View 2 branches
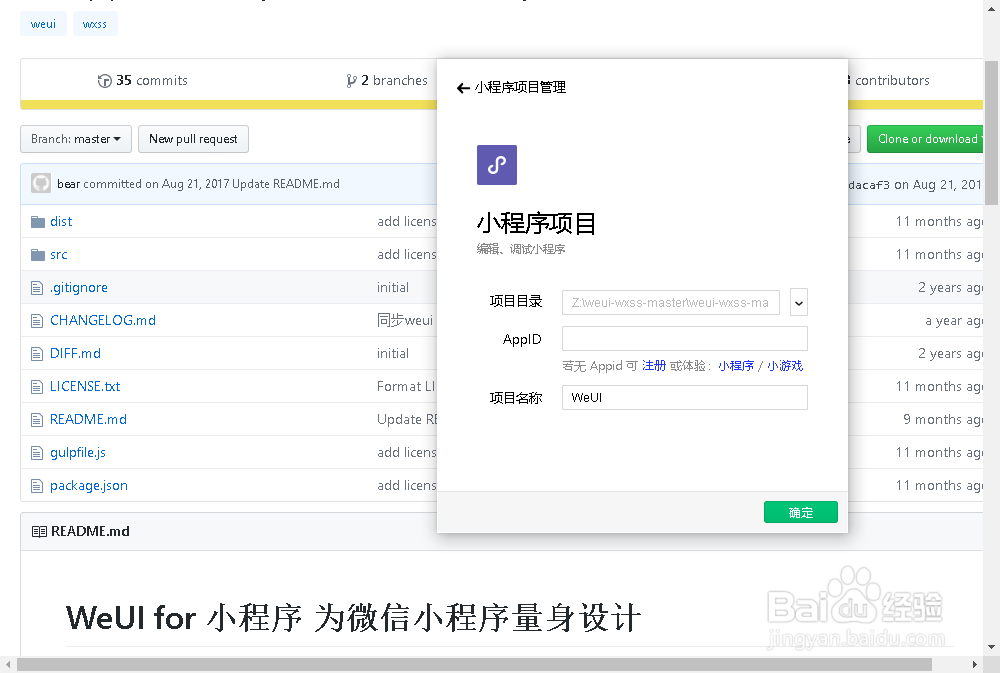Screen dimensions: 1000x673 coord(387,81)
